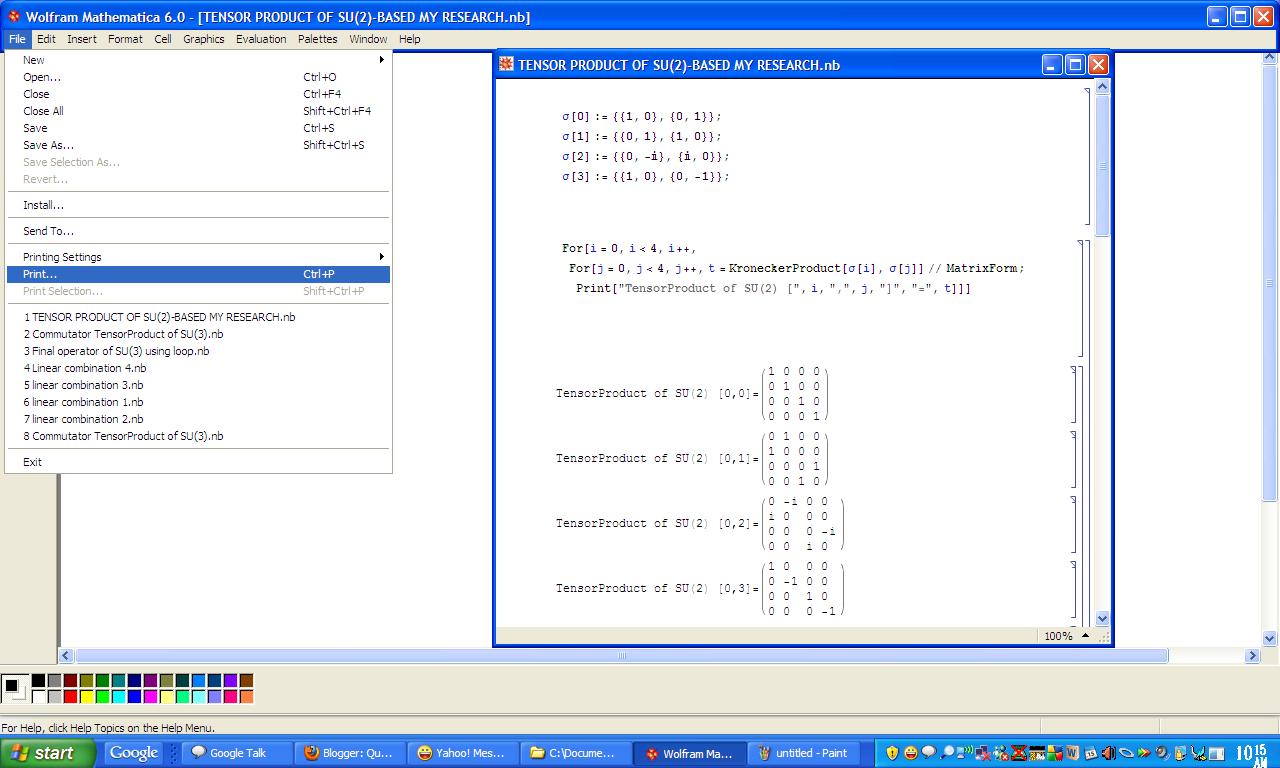Pick the white color swatch in Paint palette
Image resolution: width=1280 pixels, height=768 pixels.
pyautogui.click(x=38, y=696)
